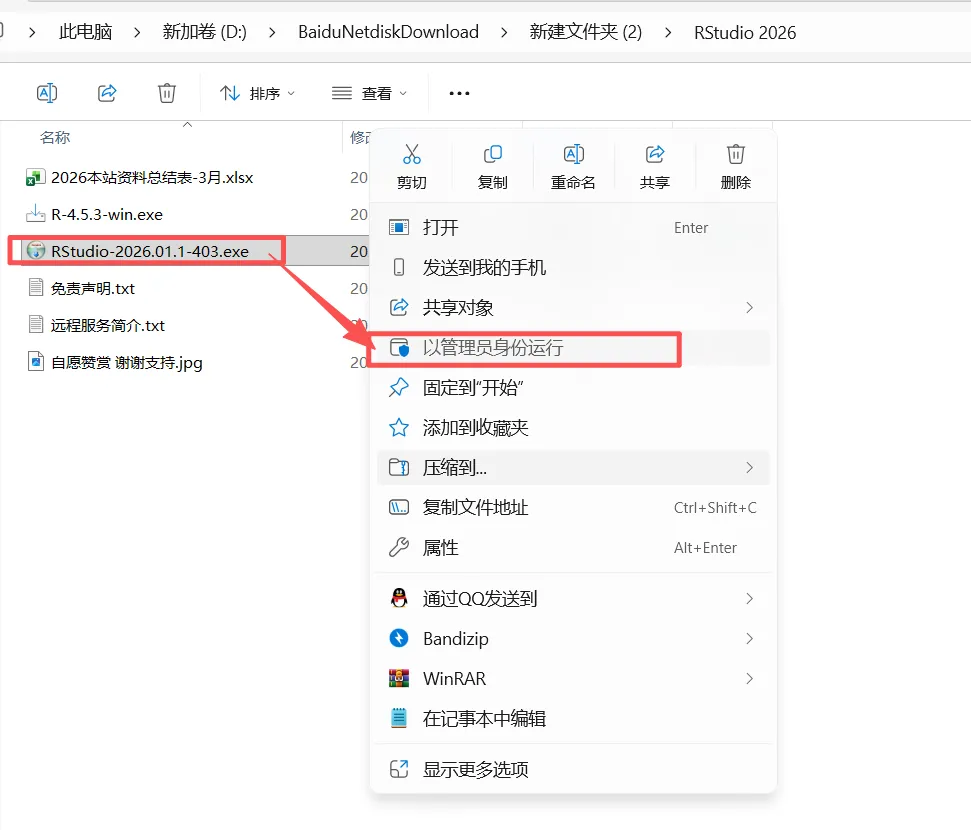This screenshot has height=830, width=971.
Task: Choose 以管理员身份运行 from the menu
Action: pyautogui.click(x=573, y=347)
